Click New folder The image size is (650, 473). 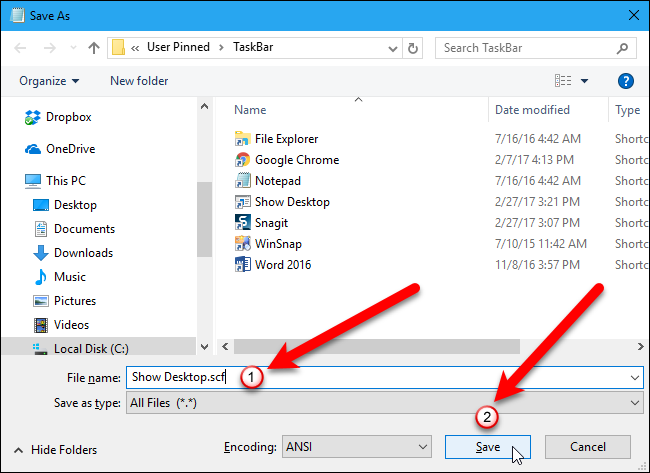click(139, 81)
